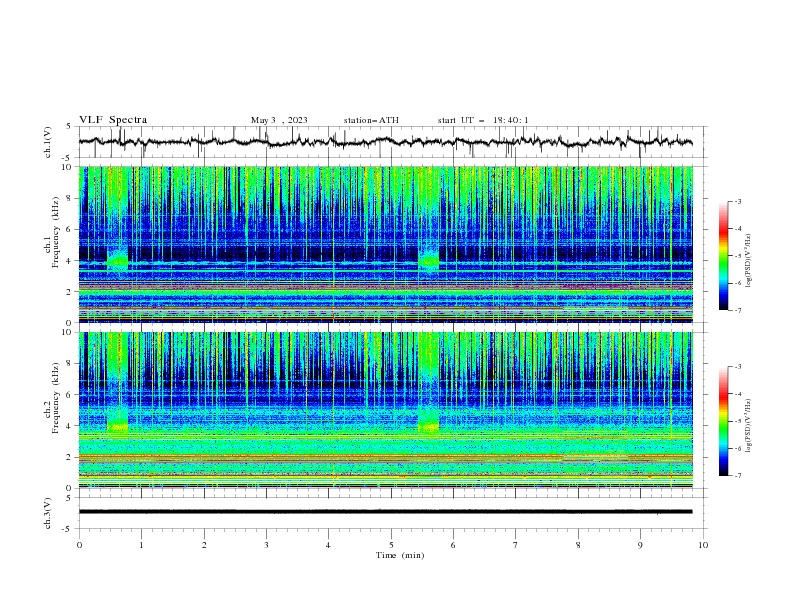The image size is (792, 612).
Task: Click the "-7" label on ch.1 color scale
Action: (737, 310)
